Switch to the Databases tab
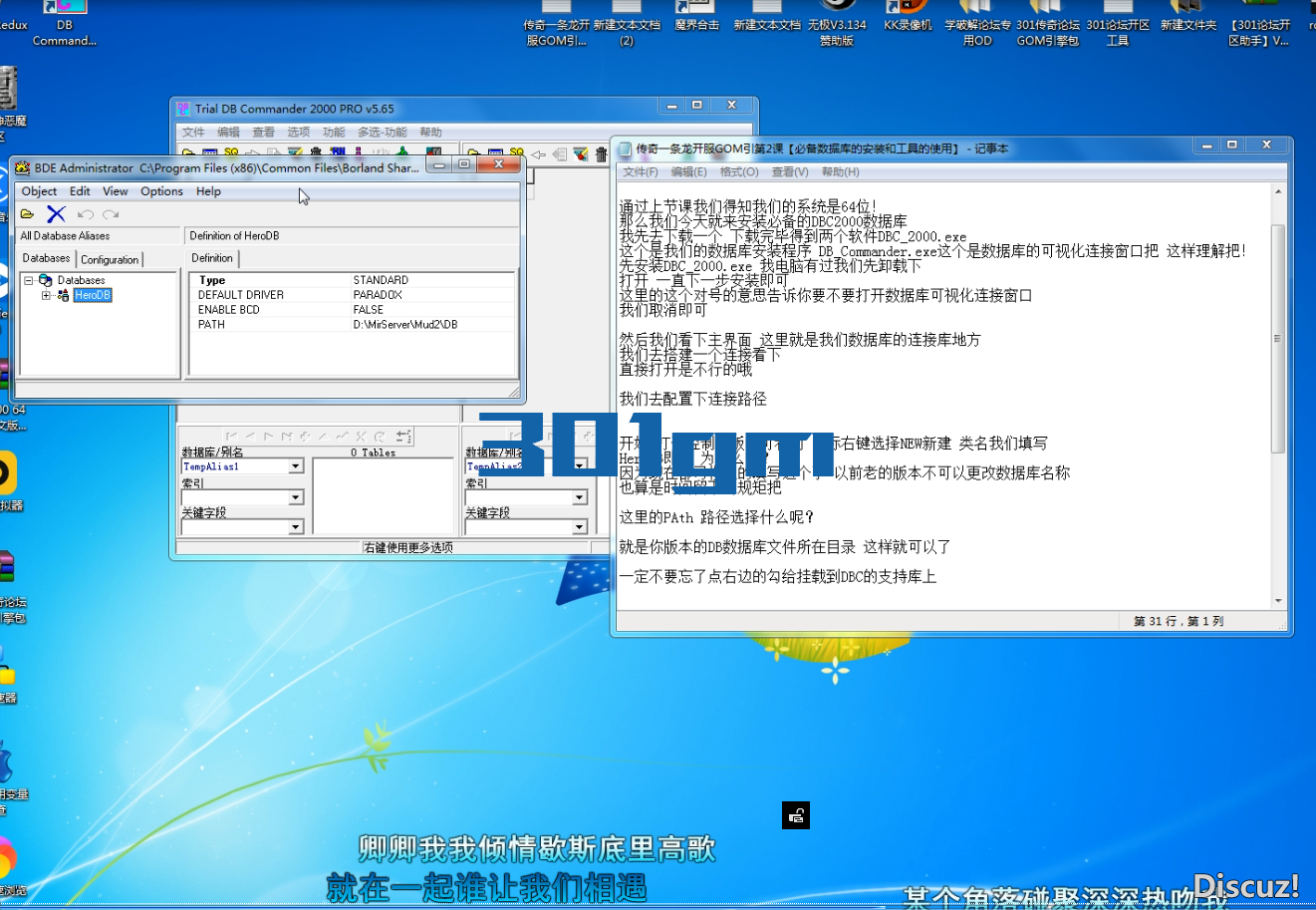This screenshot has width=1316, height=910. 47,258
